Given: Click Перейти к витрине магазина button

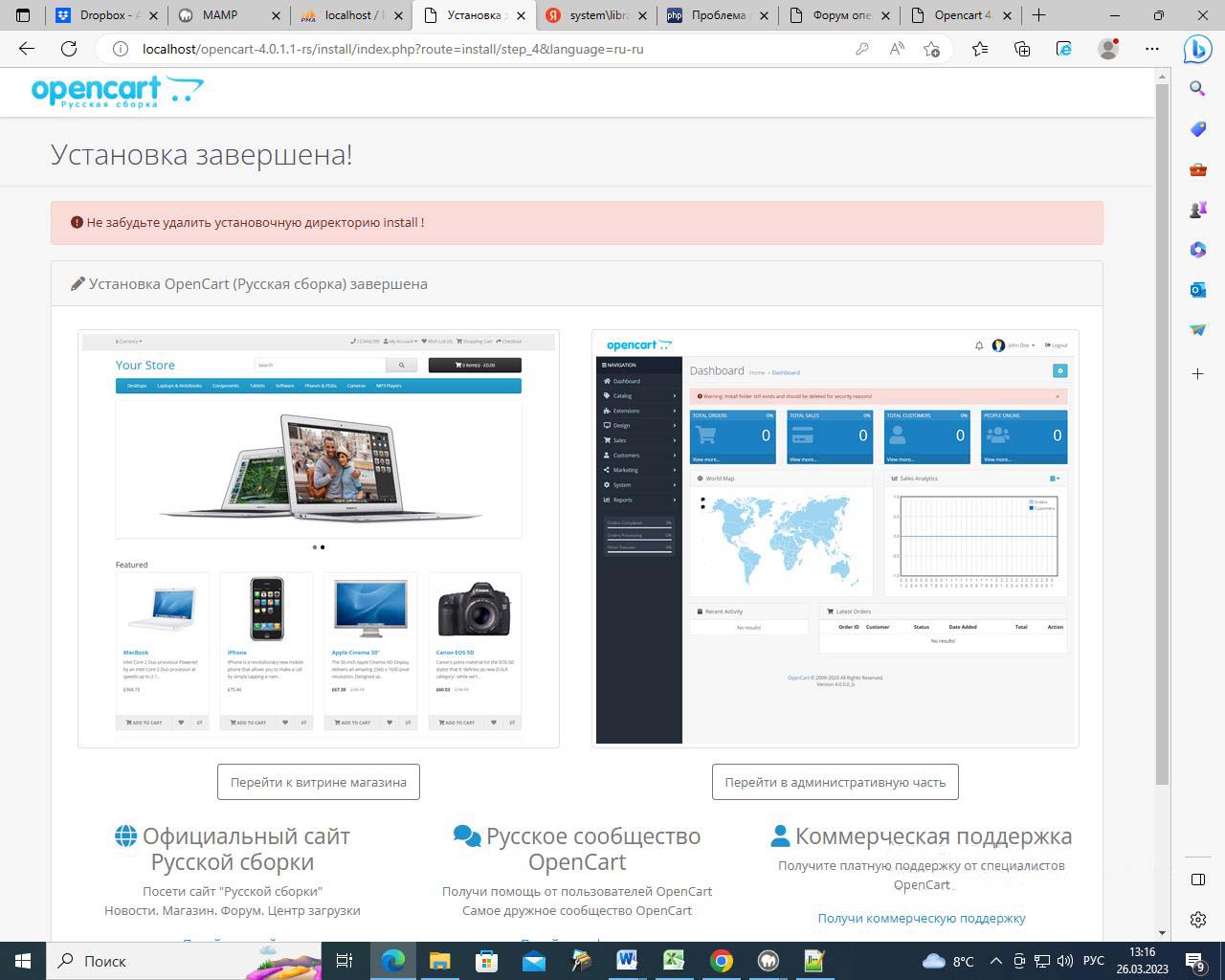Looking at the screenshot, I should (x=318, y=782).
